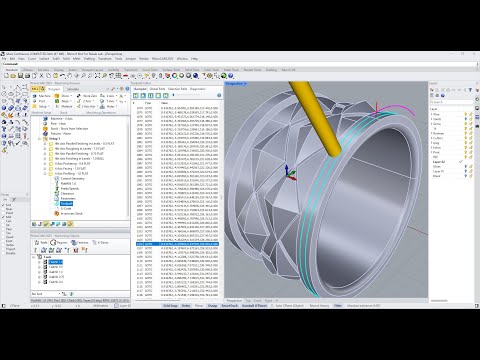Viewport: 480px width, 360px height.
Task: Toggle the Near osnap checkbox
Action: pos(3,209)
